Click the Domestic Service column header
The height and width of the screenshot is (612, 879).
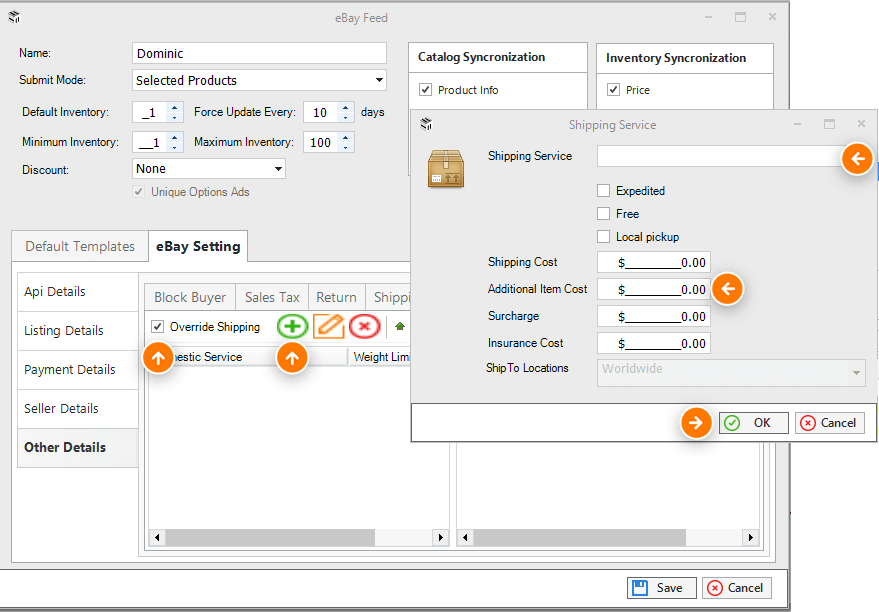247,357
